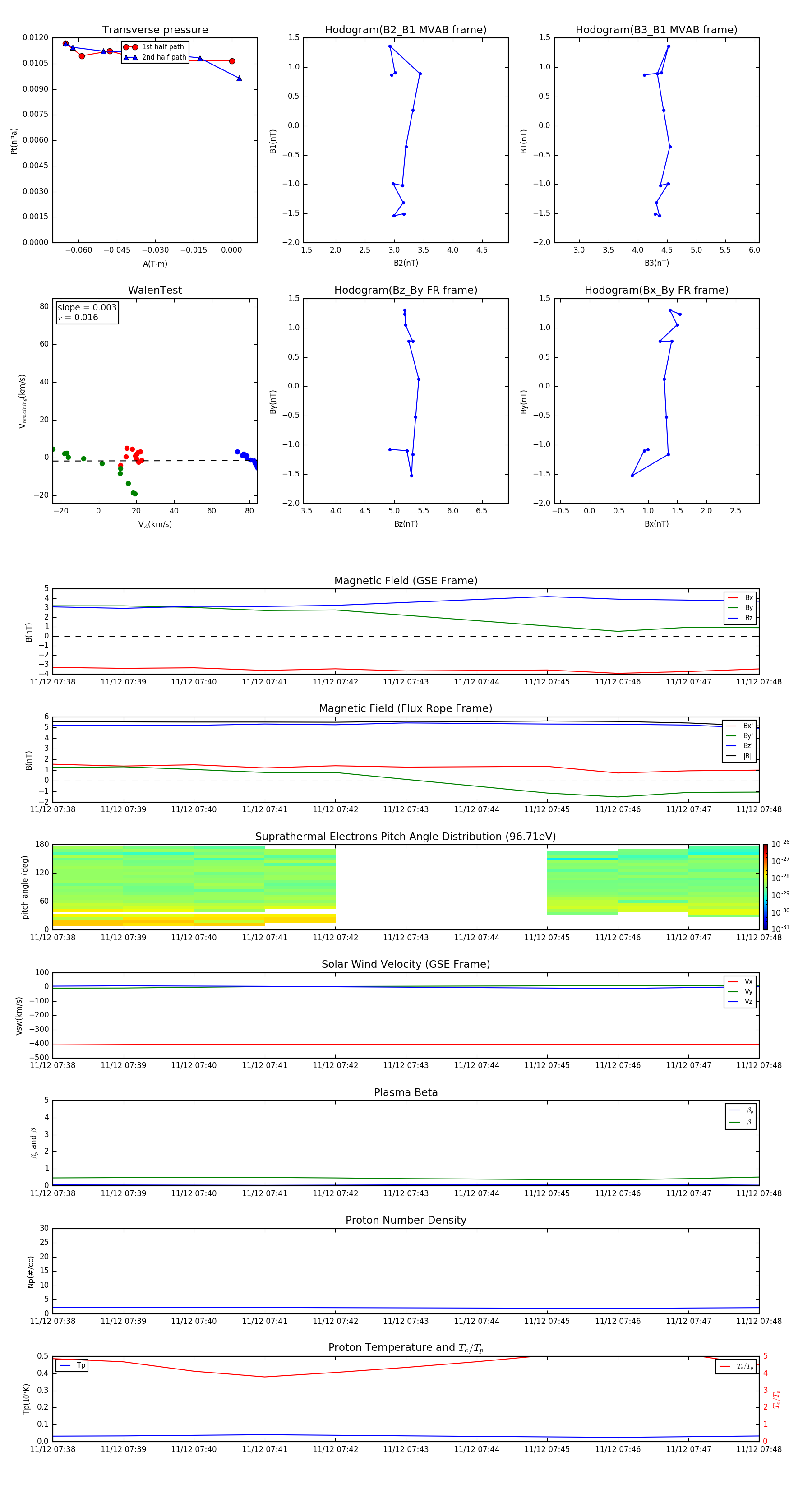Click the 'Bx(nT)' x-axis label

pos(656,524)
